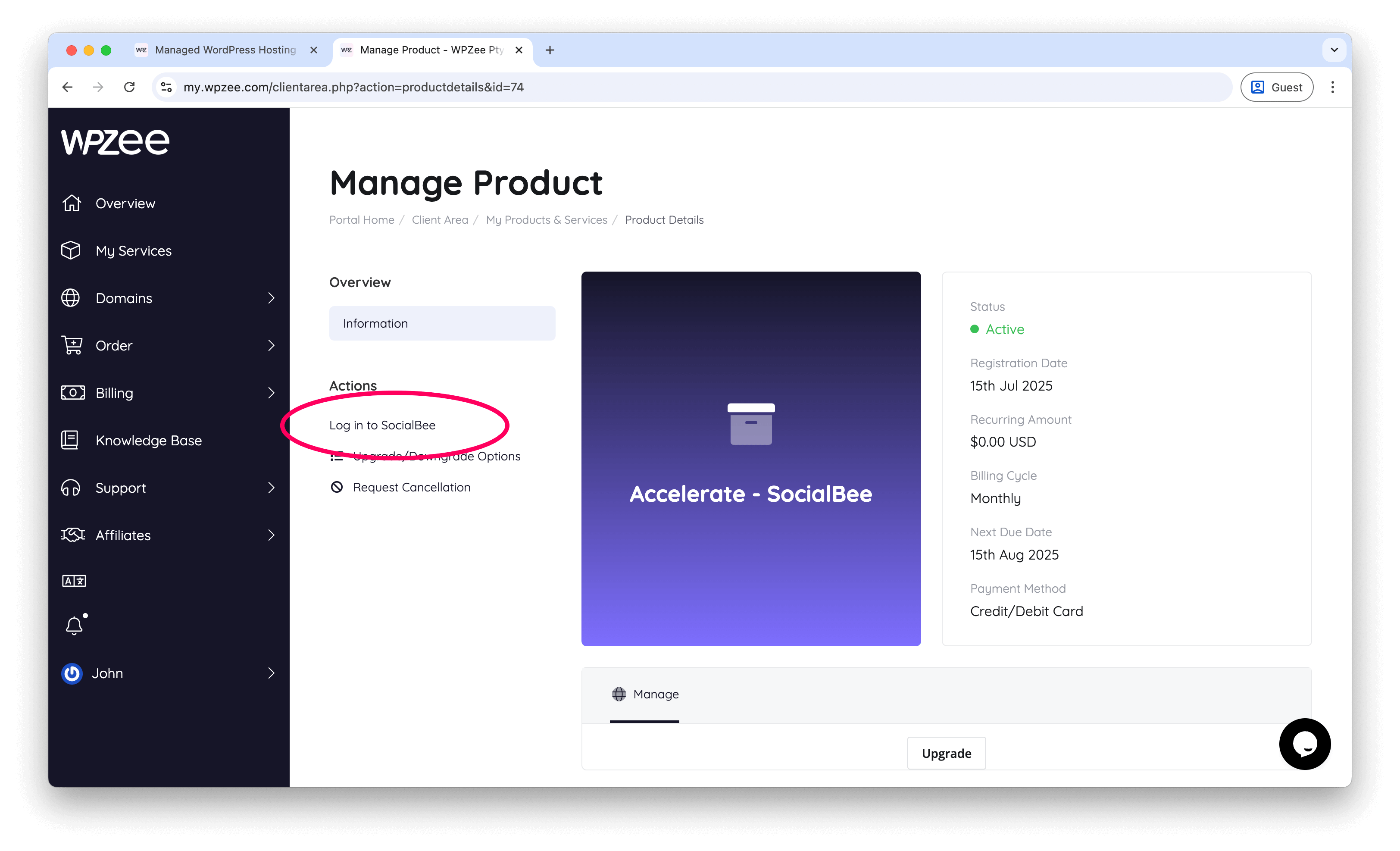Open the notifications bell icon
1400x851 pixels.
[x=75, y=625]
